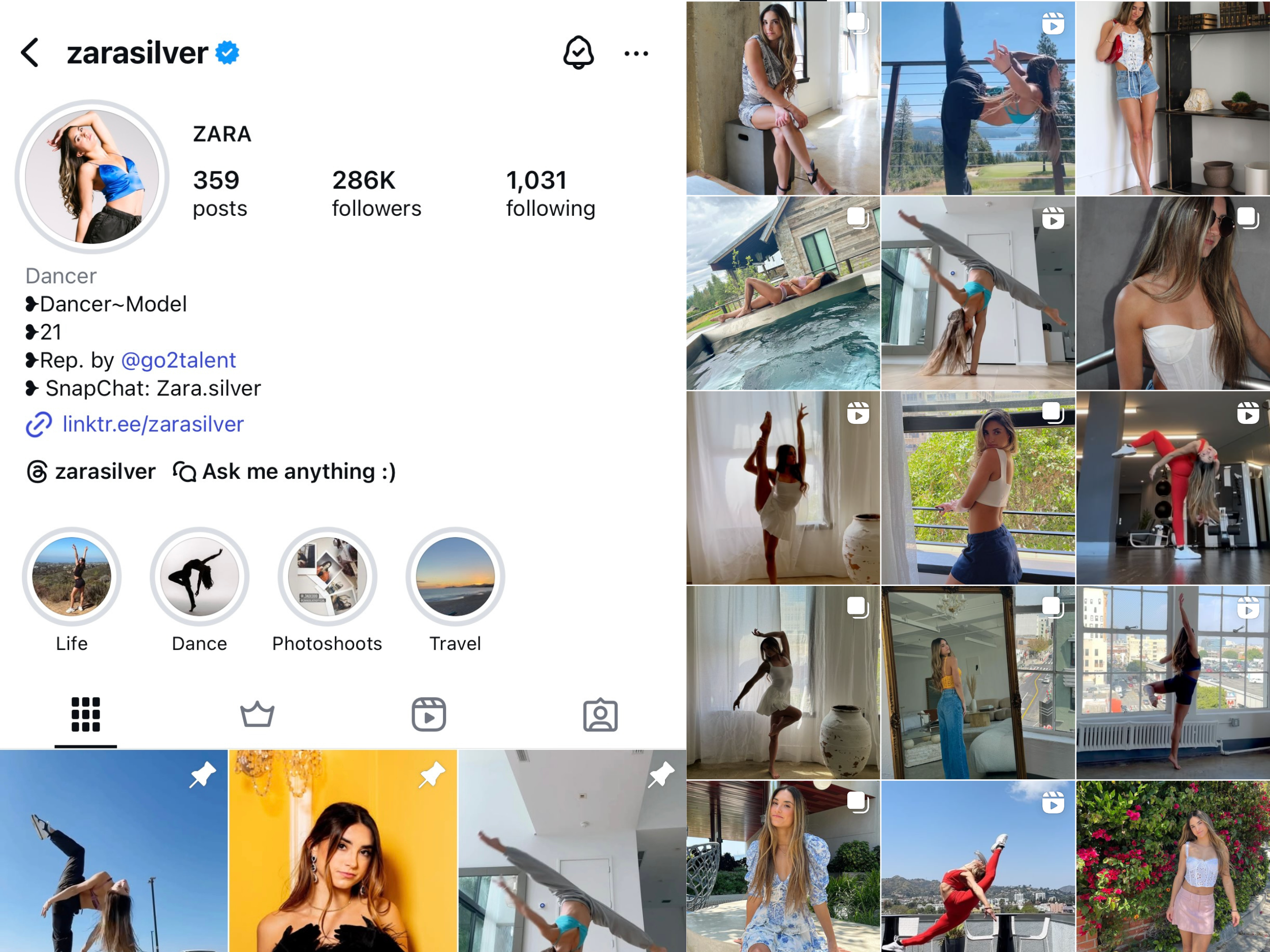Open the profile picture
The image size is (1270, 952).
(x=92, y=177)
